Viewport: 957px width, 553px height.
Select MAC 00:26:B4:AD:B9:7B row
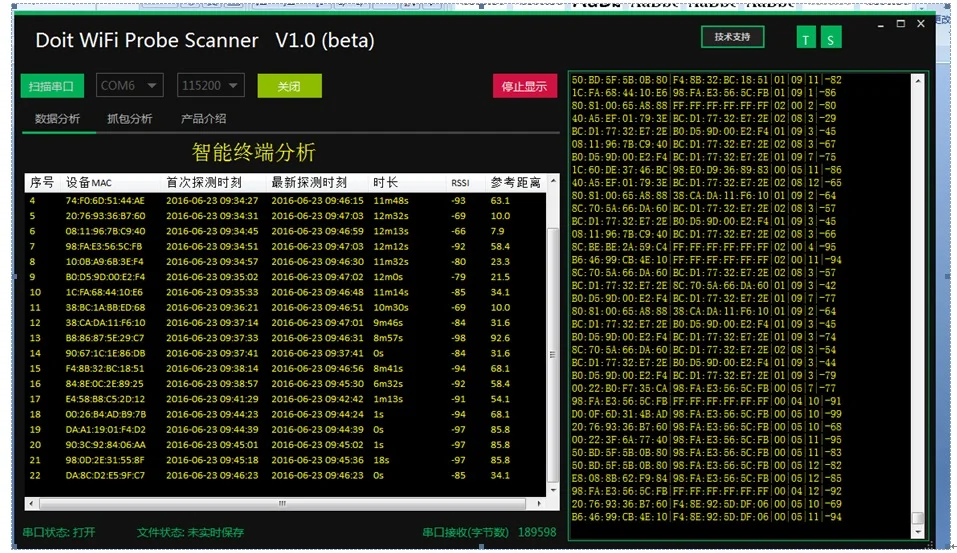[x=285, y=414]
